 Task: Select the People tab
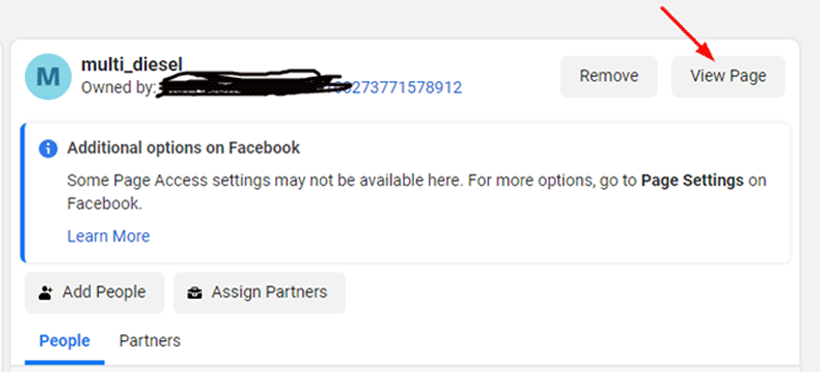tap(64, 341)
